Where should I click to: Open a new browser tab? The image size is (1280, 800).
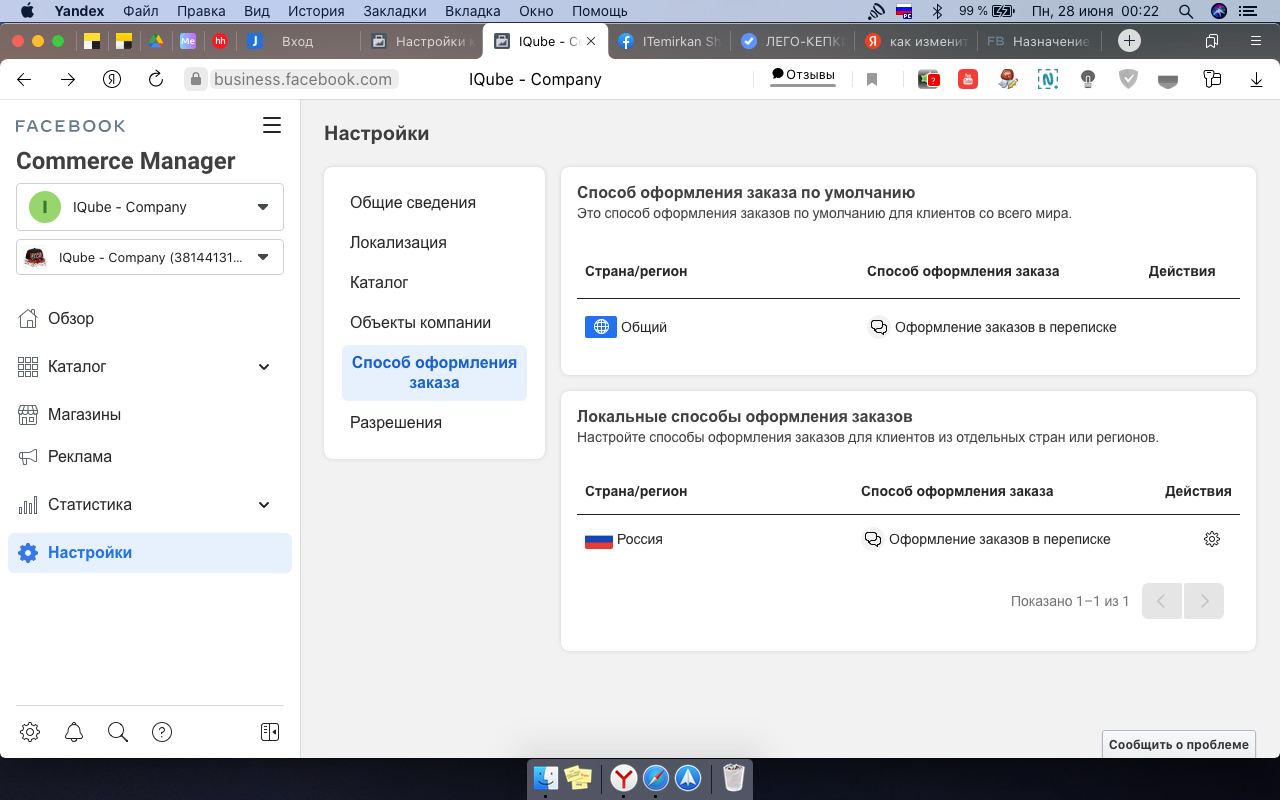[x=1129, y=41]
